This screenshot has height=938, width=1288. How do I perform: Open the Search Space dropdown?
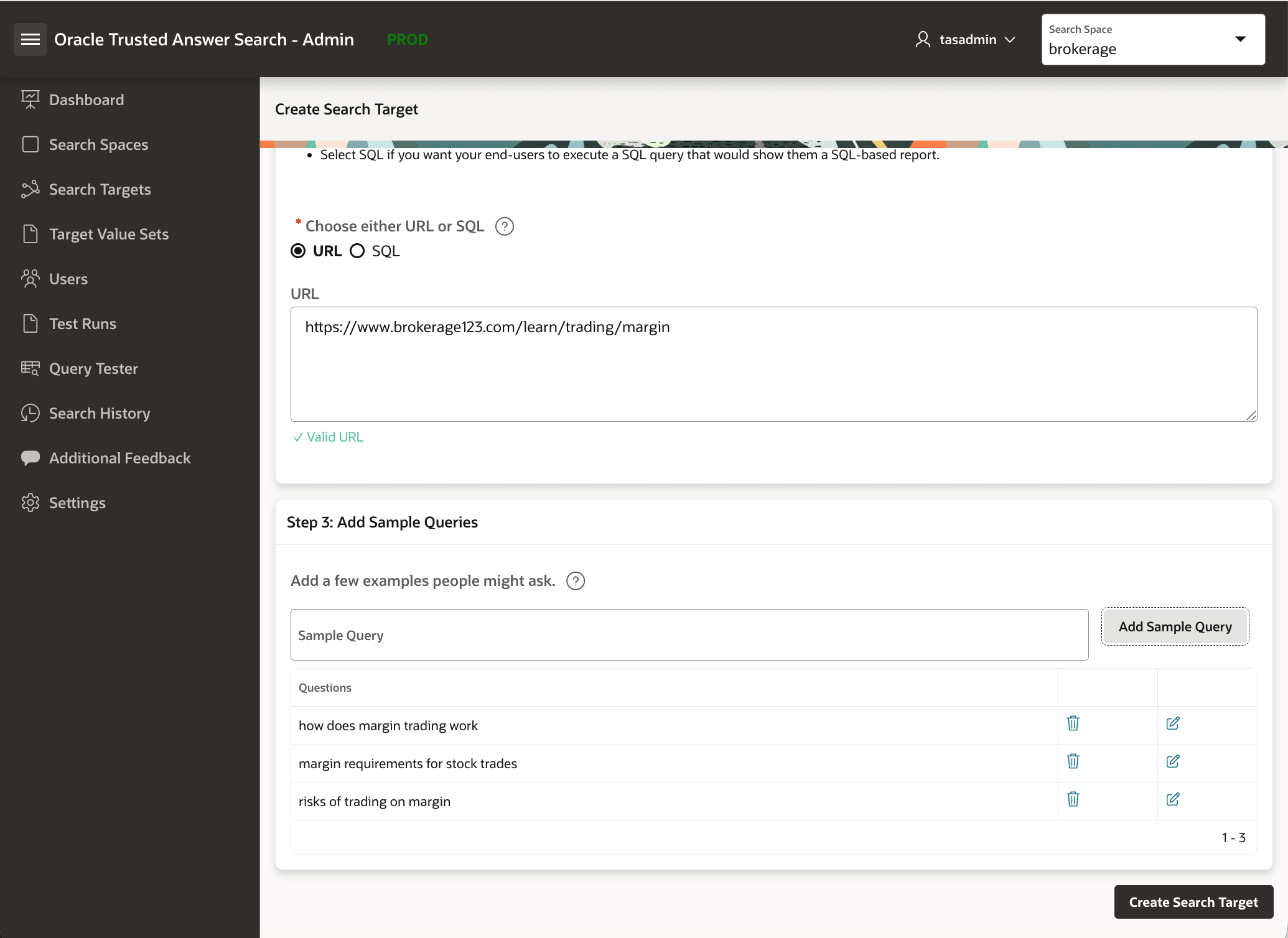point(1241,39)
